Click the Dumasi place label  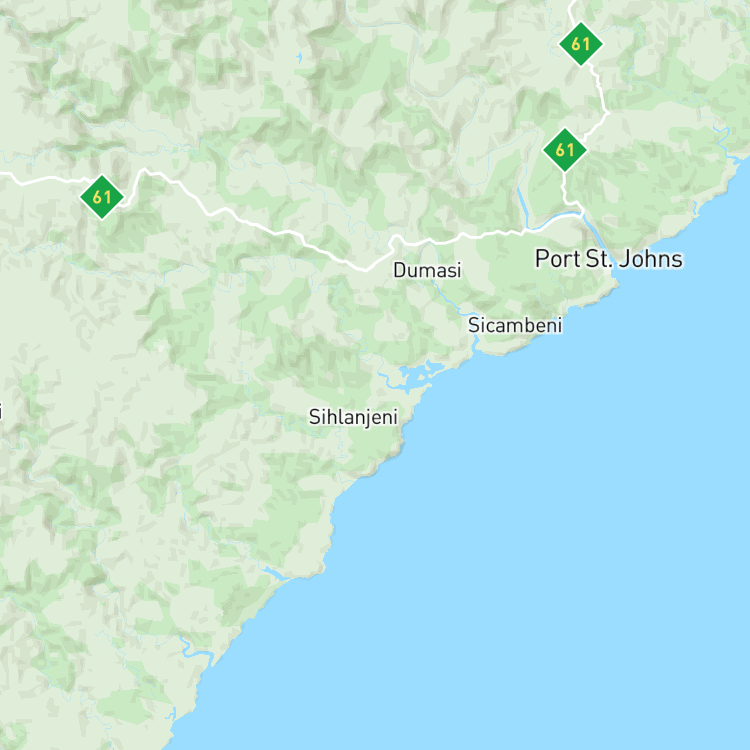(x=427, y=270)
